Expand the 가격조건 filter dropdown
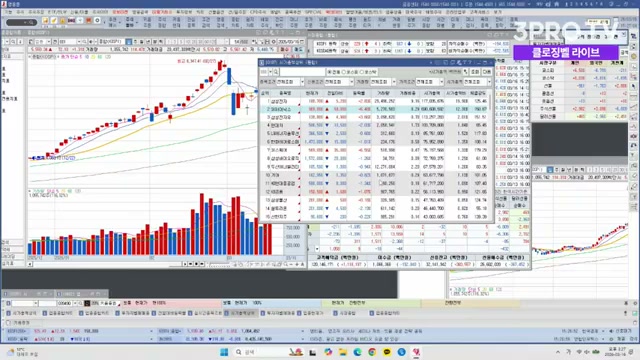This screenshot has width=640, height=360. click(441, 82)
